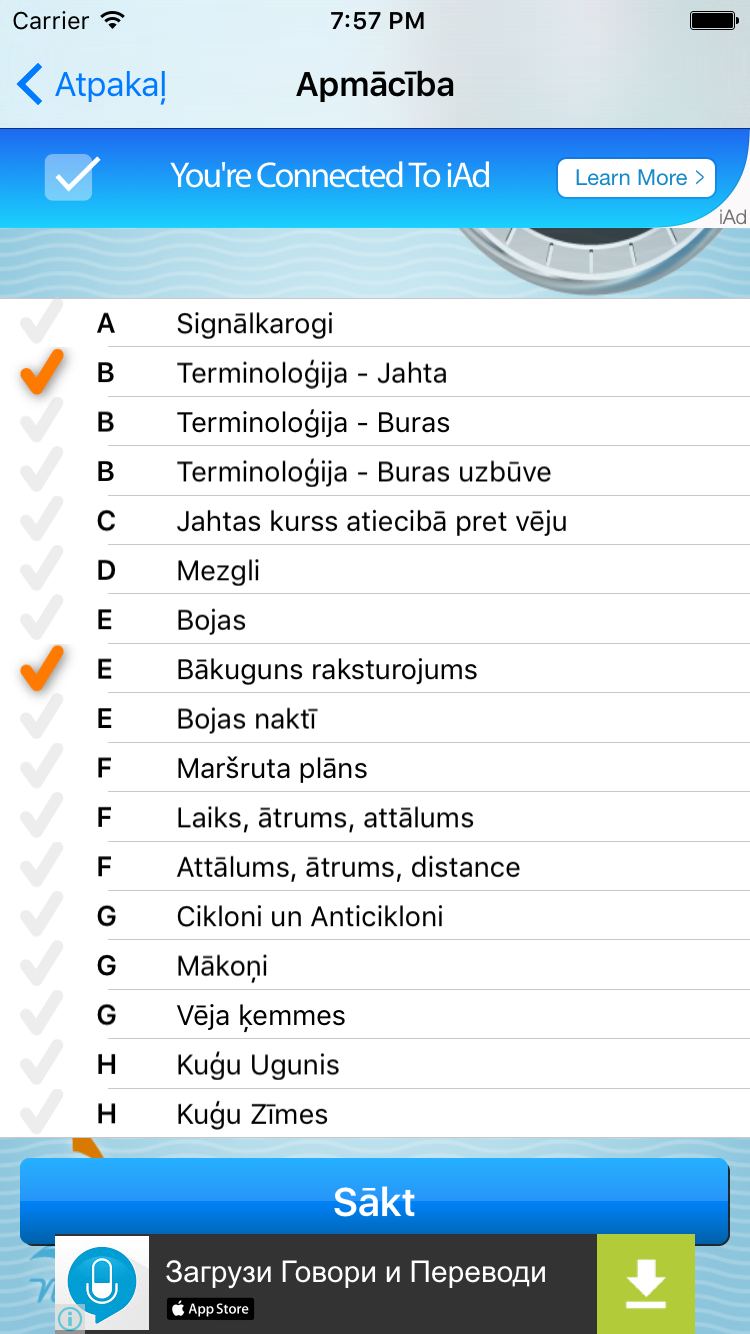Tick the Mākoņi checkmark
Viewport: 750px width, 1334px height.
[x=41, y=966]
